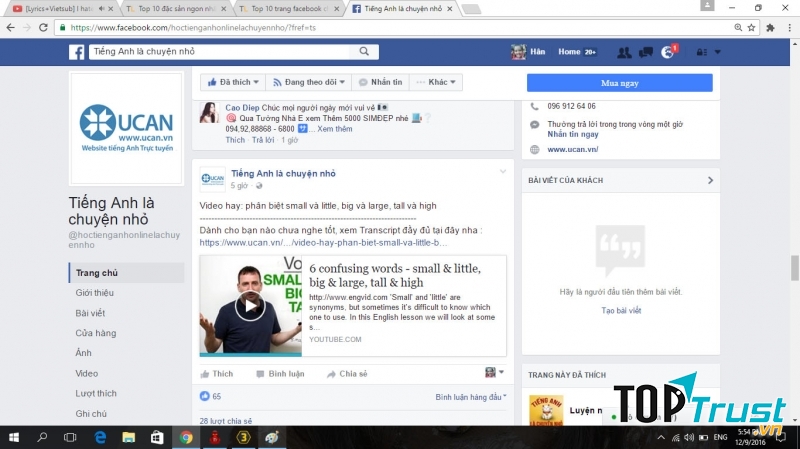
Task: Click the Facebook logo icon
Action: coord(76,52)
